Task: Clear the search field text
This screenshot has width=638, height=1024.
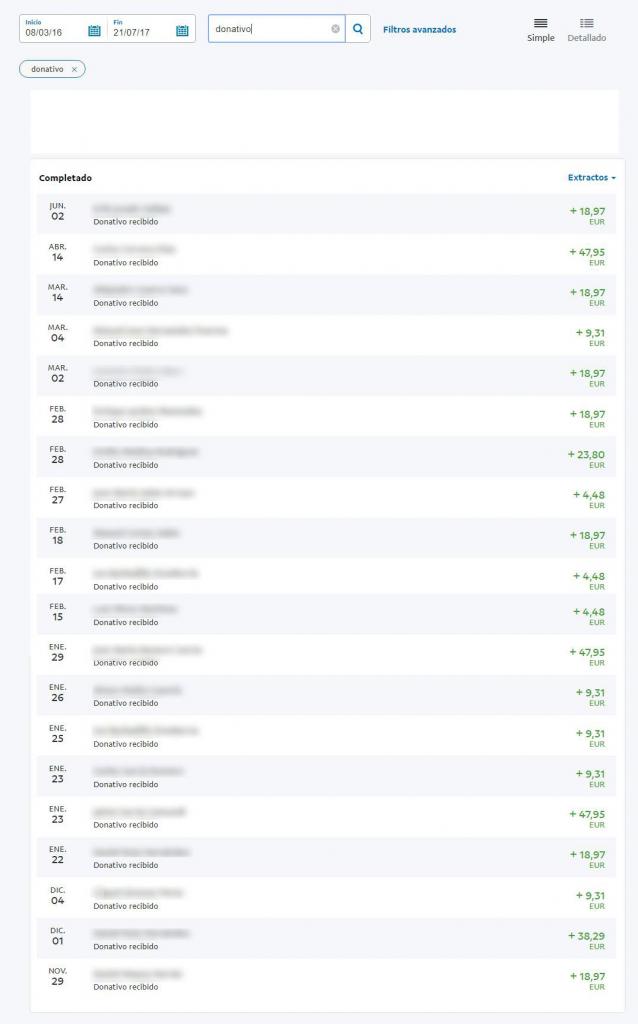Action: pyautogui.click(x=335, y=29)
